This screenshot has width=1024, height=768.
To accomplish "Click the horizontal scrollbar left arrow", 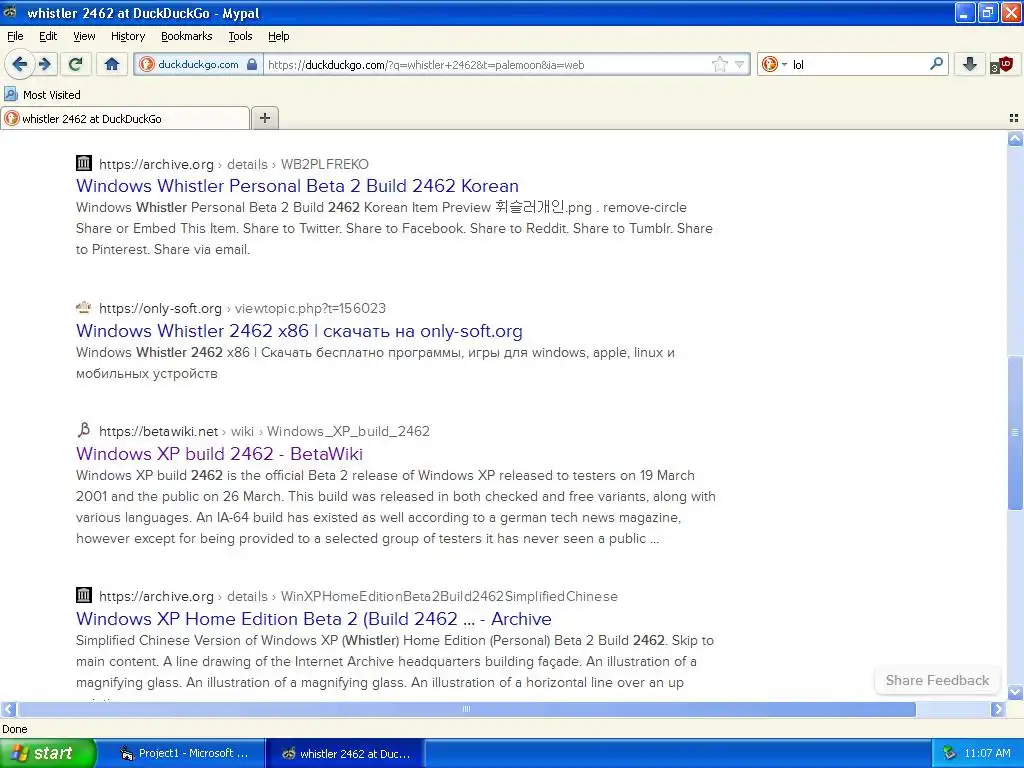I will (x=8, y=709).
